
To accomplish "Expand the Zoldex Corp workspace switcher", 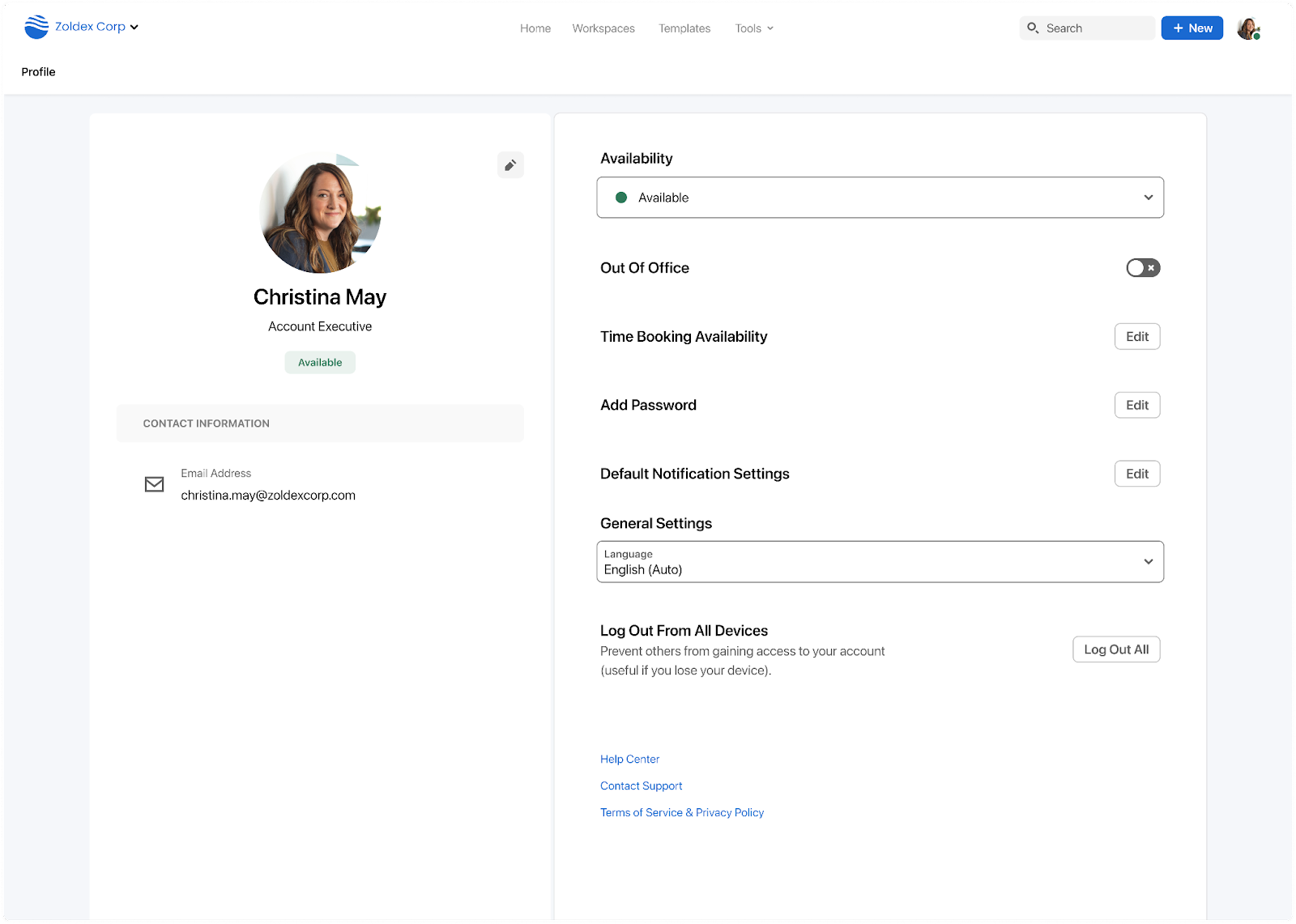I will coord(135,26).
